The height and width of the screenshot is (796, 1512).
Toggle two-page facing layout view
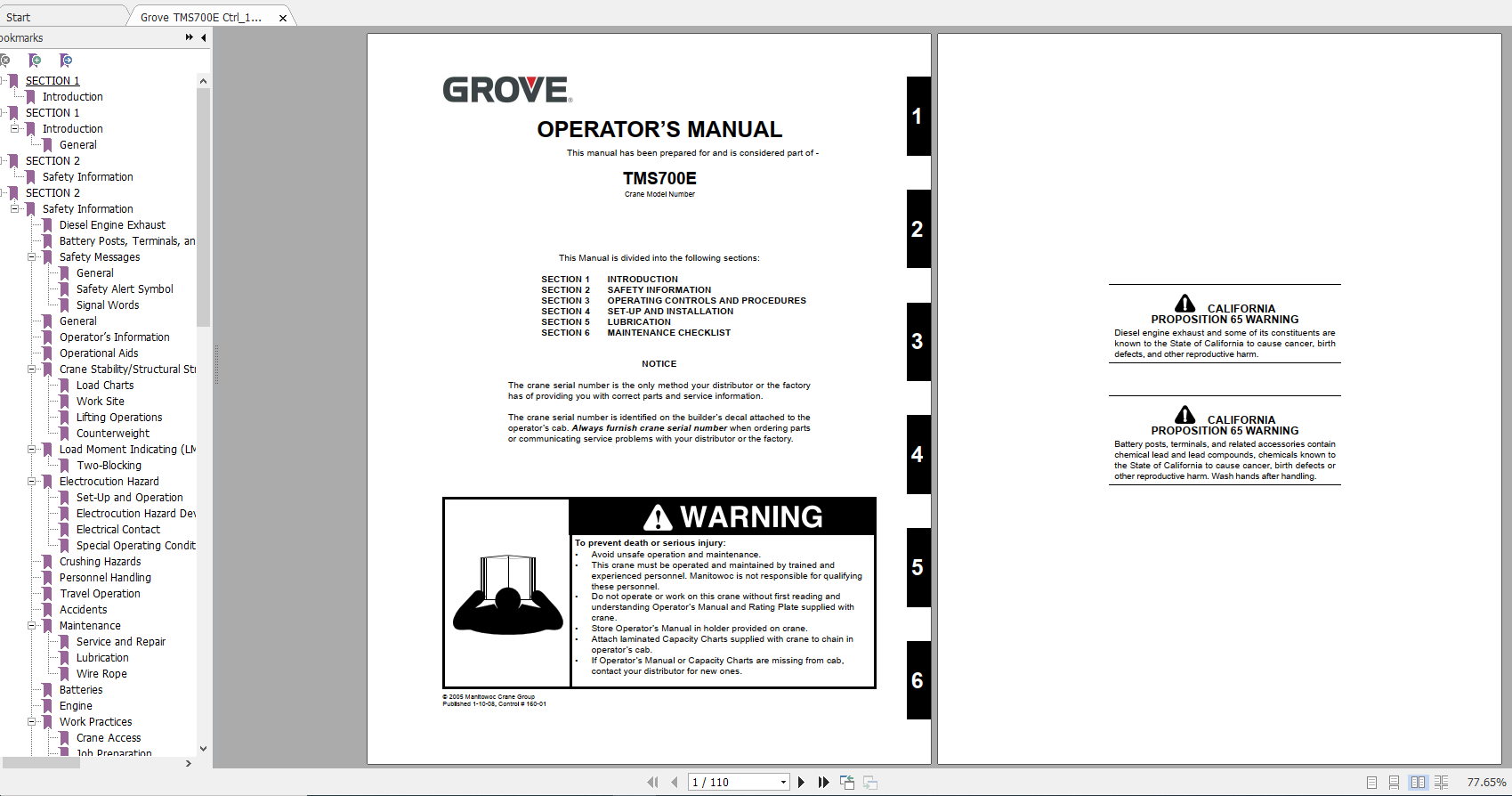tap(1418, 782)
